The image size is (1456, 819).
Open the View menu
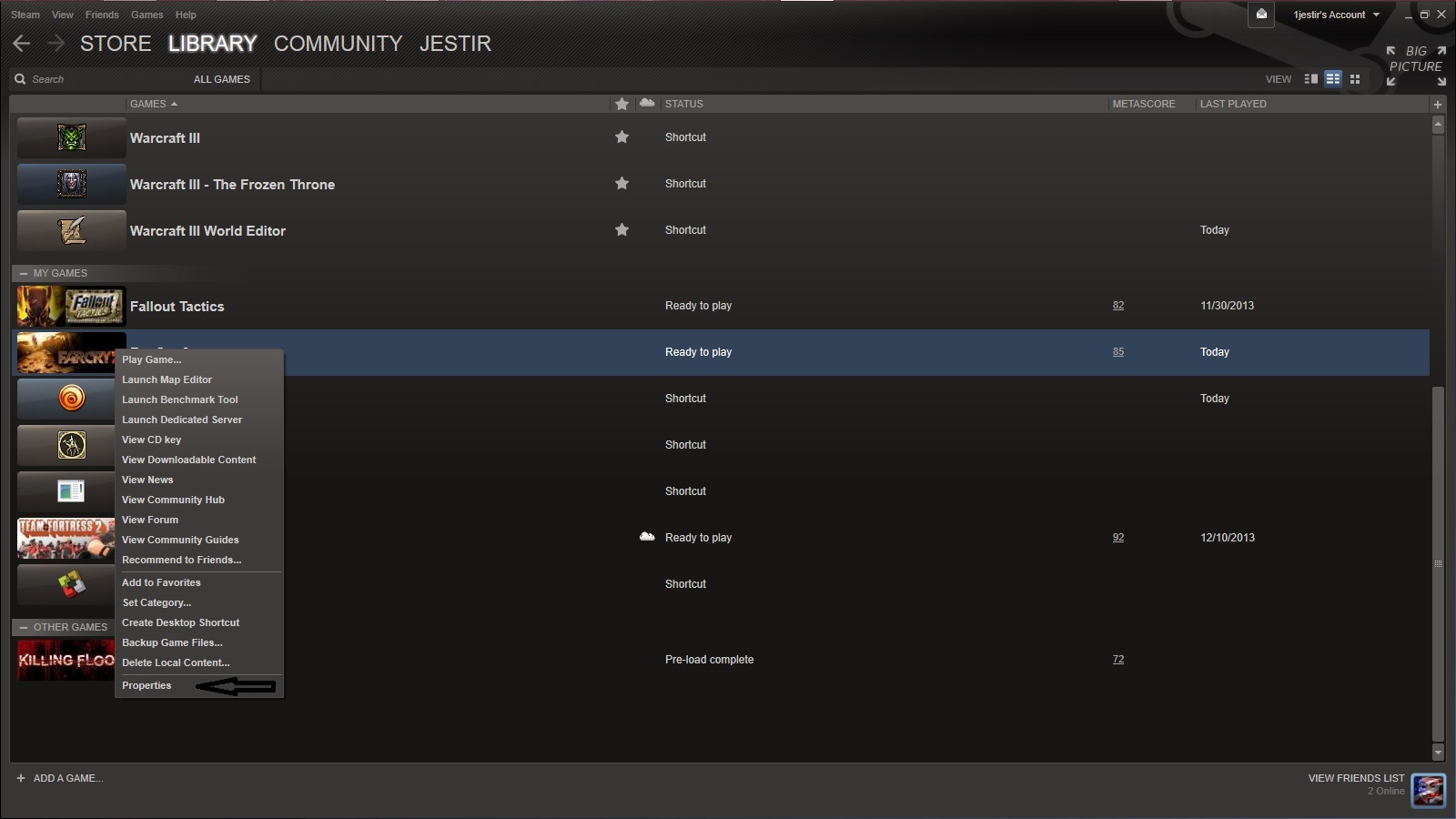pyautogui.click(x=63, y=15)
